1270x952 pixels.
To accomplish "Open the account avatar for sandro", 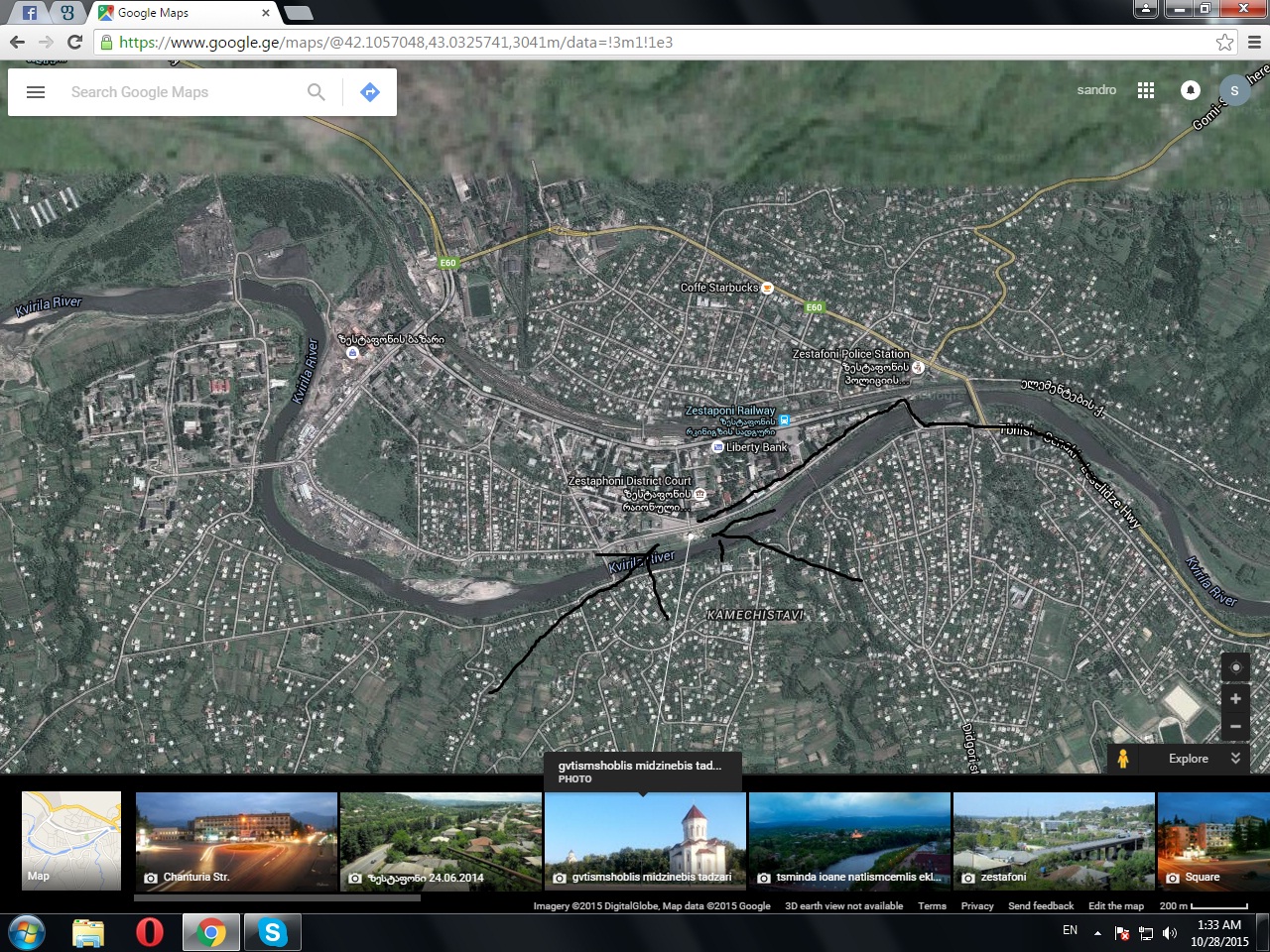I will click(x=1234, y=90).
